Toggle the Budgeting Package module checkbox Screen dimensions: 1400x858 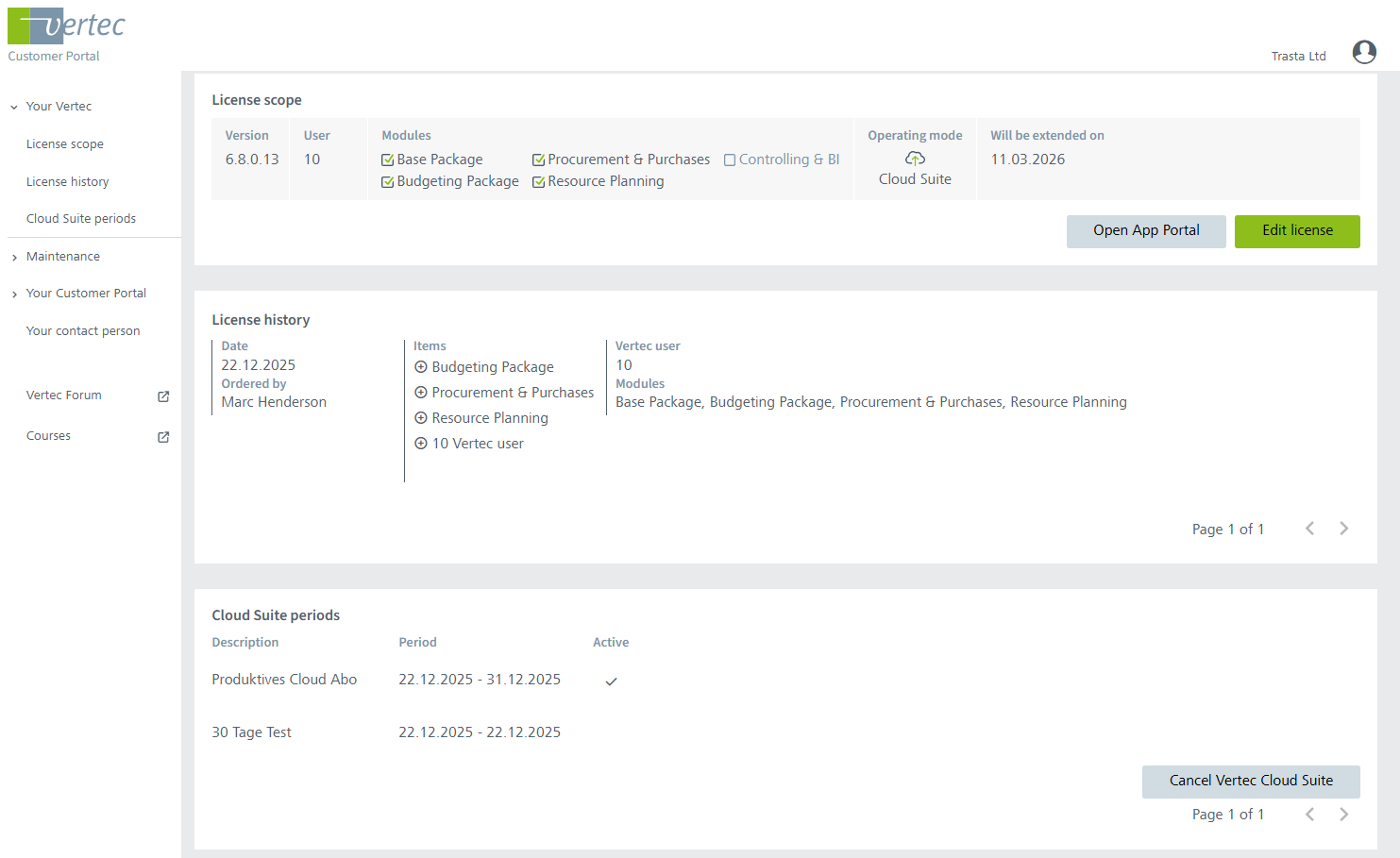pos(387,182)
